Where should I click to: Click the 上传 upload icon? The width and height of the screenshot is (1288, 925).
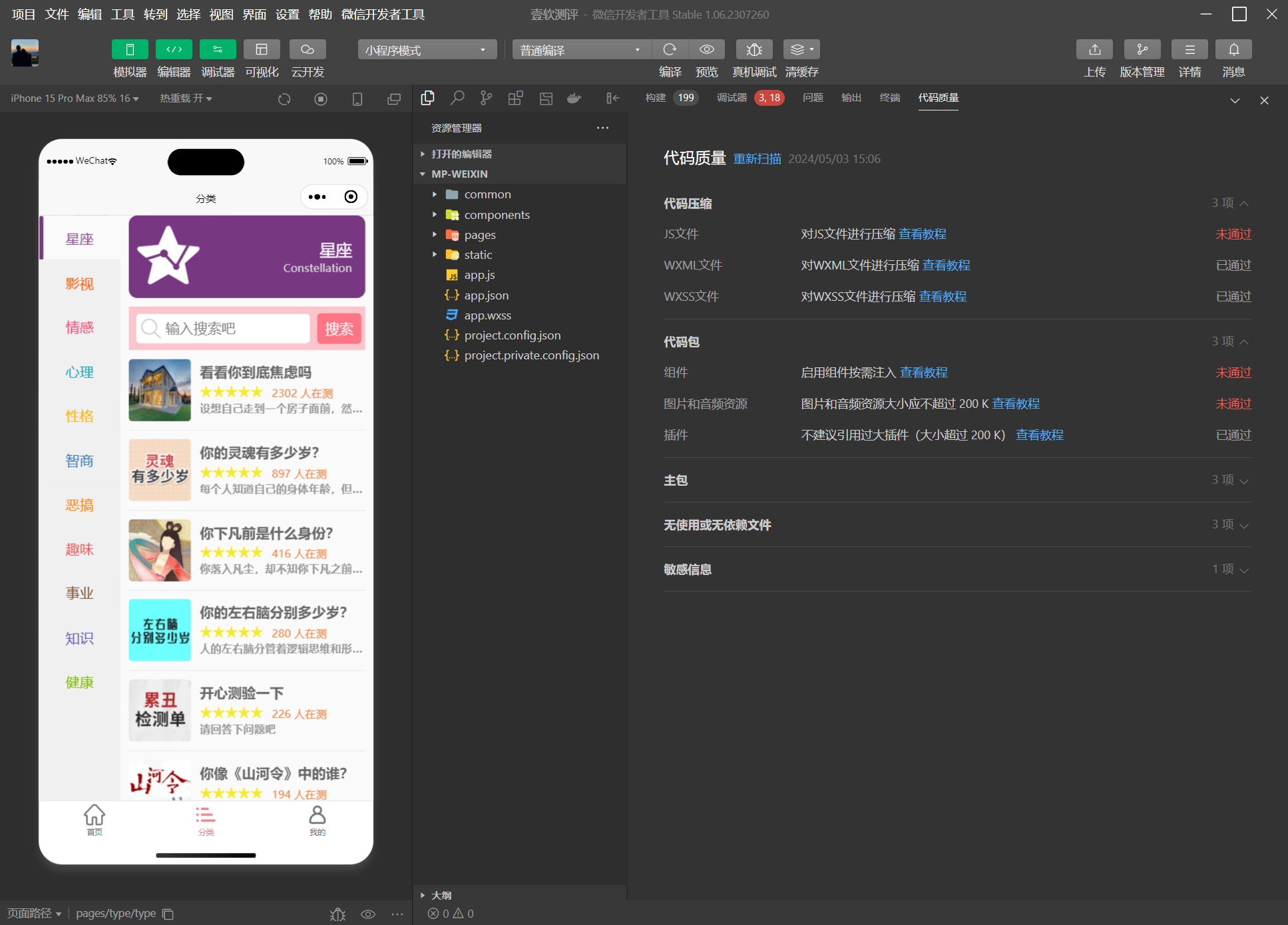coord(1095,49)
